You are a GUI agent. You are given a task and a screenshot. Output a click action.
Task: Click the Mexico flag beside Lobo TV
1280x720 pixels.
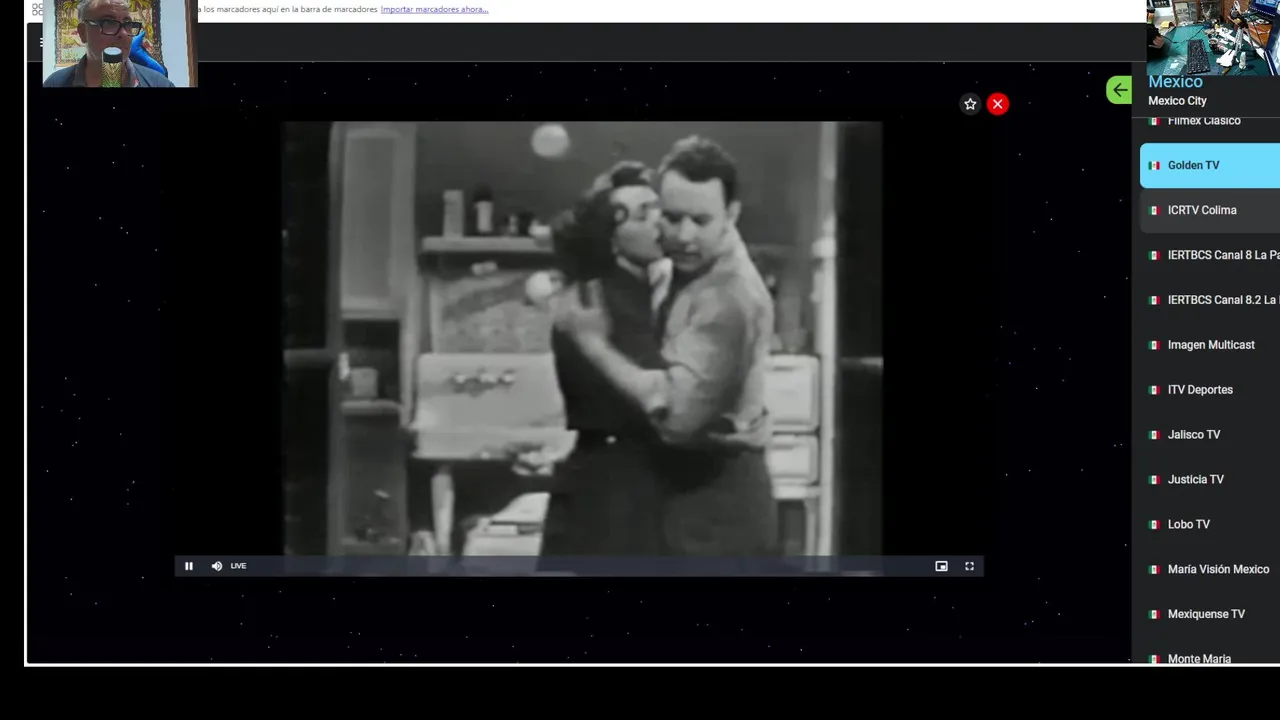pyautogui.click(x=1154, y=526)
